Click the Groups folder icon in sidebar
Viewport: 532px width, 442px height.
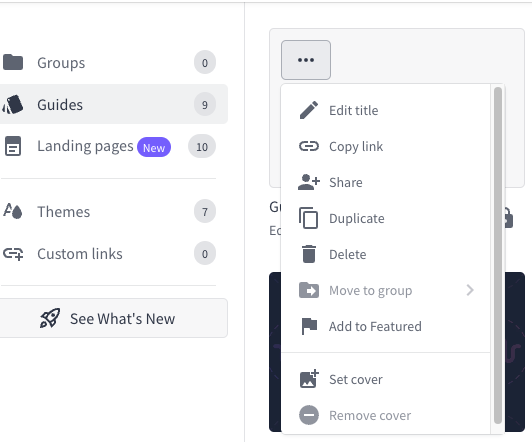(13, 62)
